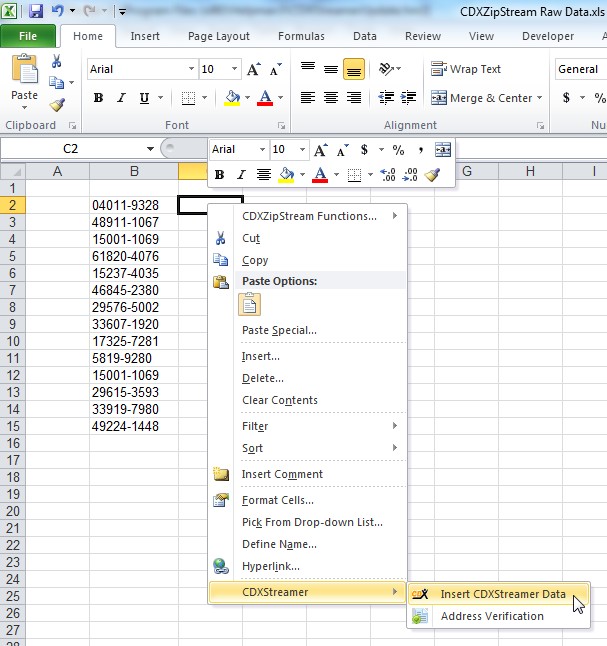607x646 pixels.
Task: Switch to Insert ribbon tab
Action: click(145, 36)
